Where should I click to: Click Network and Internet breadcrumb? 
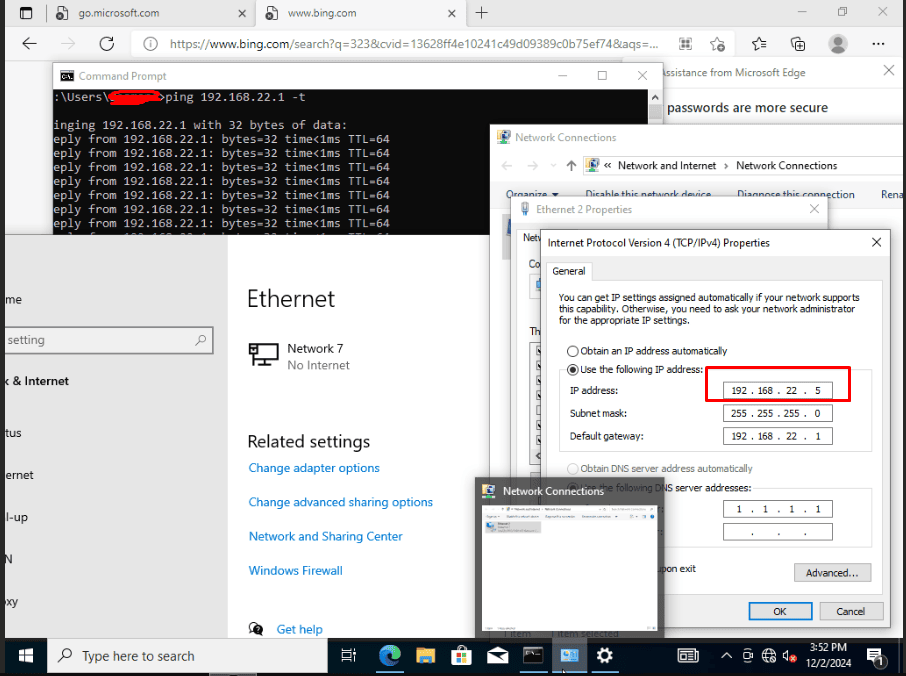click(x=667, y=166)
